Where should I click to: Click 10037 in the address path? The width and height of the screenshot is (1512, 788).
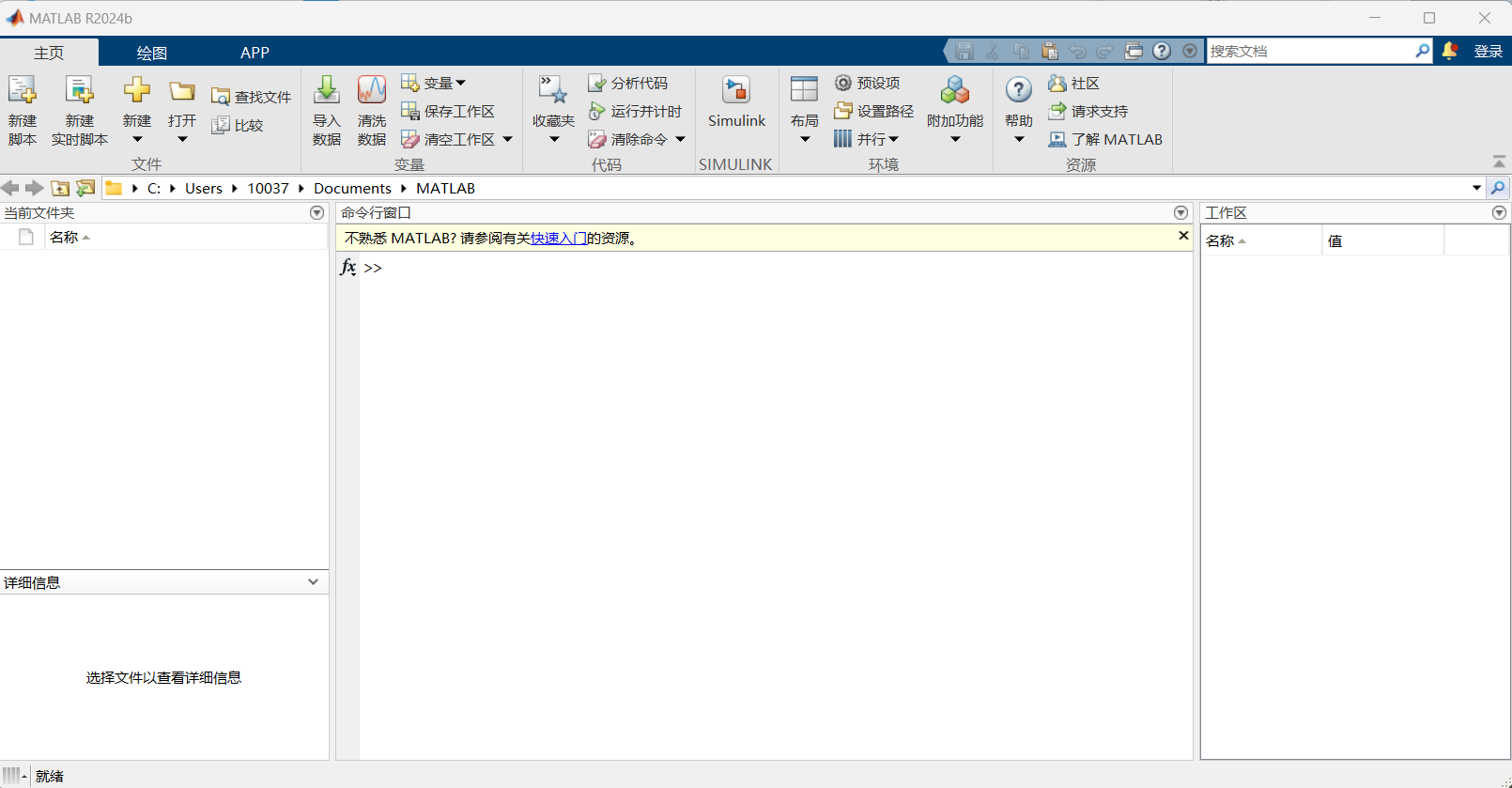pos(268,188)
